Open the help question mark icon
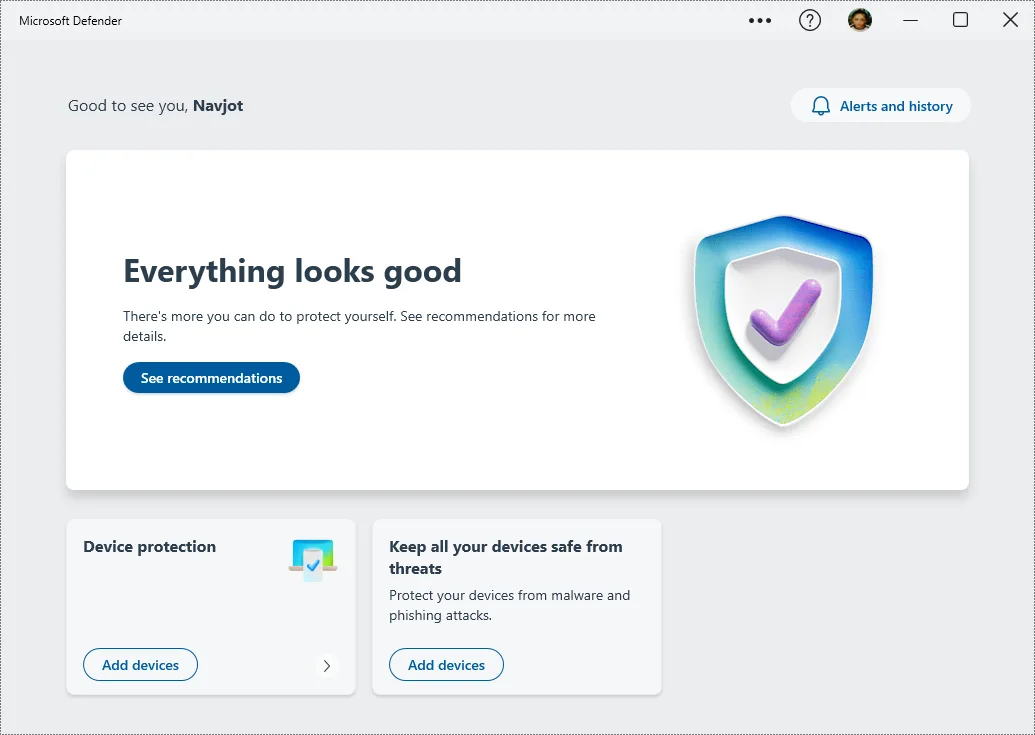Viewport: 1035px width, 735px height. 810,20
